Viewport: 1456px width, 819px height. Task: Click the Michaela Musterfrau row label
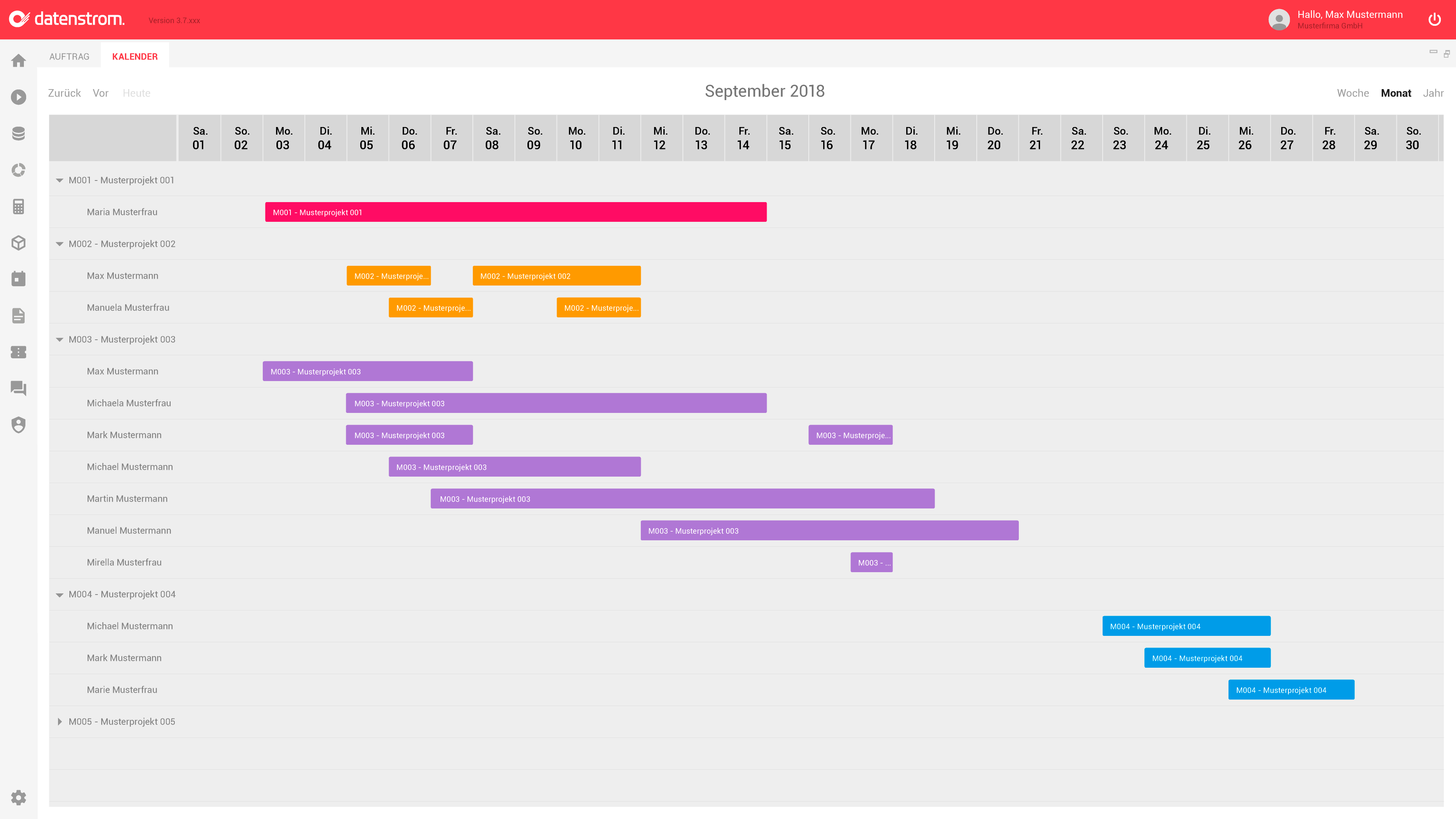(x=129, y=403)
